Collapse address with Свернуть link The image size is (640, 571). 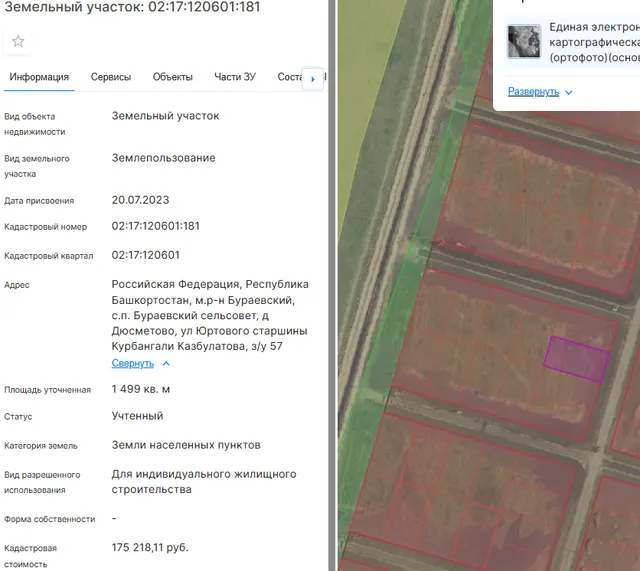133,363
